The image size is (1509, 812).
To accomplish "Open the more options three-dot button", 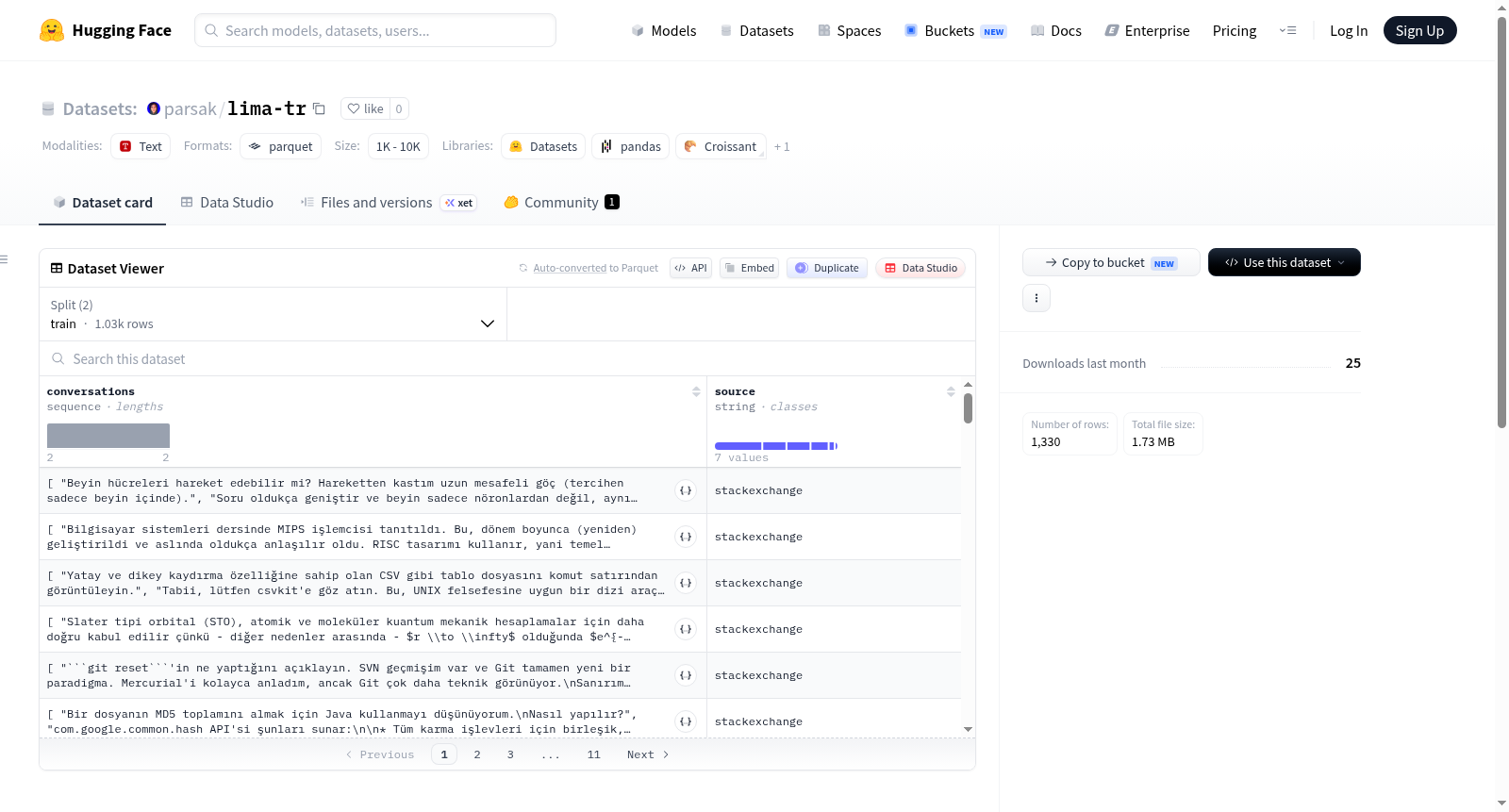I will tap(1036, 298).
